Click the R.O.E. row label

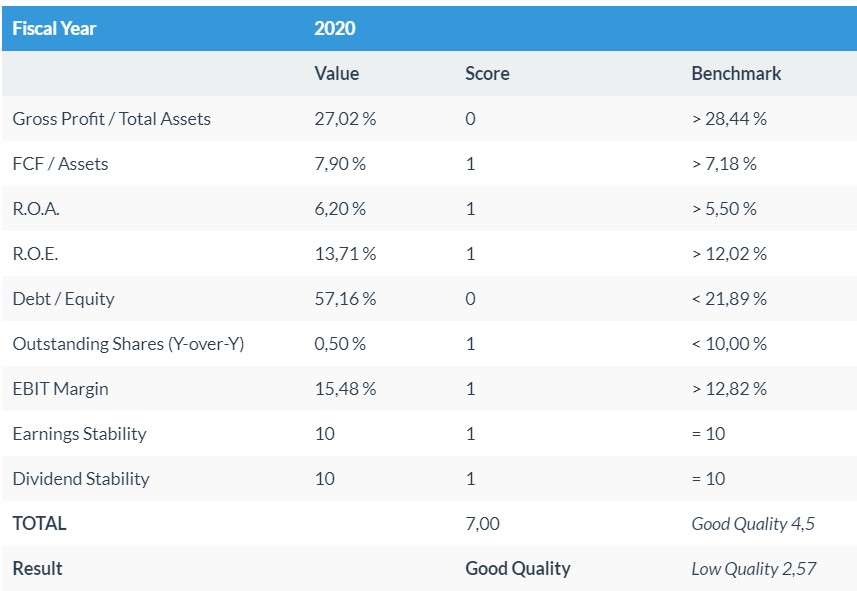pyautogui.click(x=35, y=254)
